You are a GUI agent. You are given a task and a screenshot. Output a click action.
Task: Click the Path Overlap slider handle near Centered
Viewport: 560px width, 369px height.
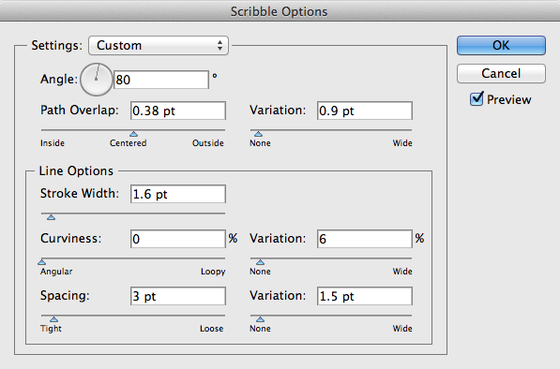(x=134, y=134)
